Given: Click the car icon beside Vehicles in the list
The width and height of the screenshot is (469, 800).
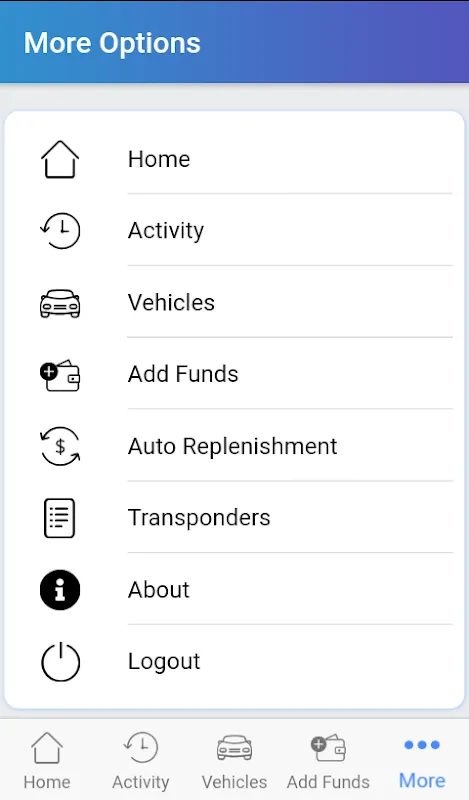Looking at the screenshot, I should pyautogui.click(x=60, y=304).
